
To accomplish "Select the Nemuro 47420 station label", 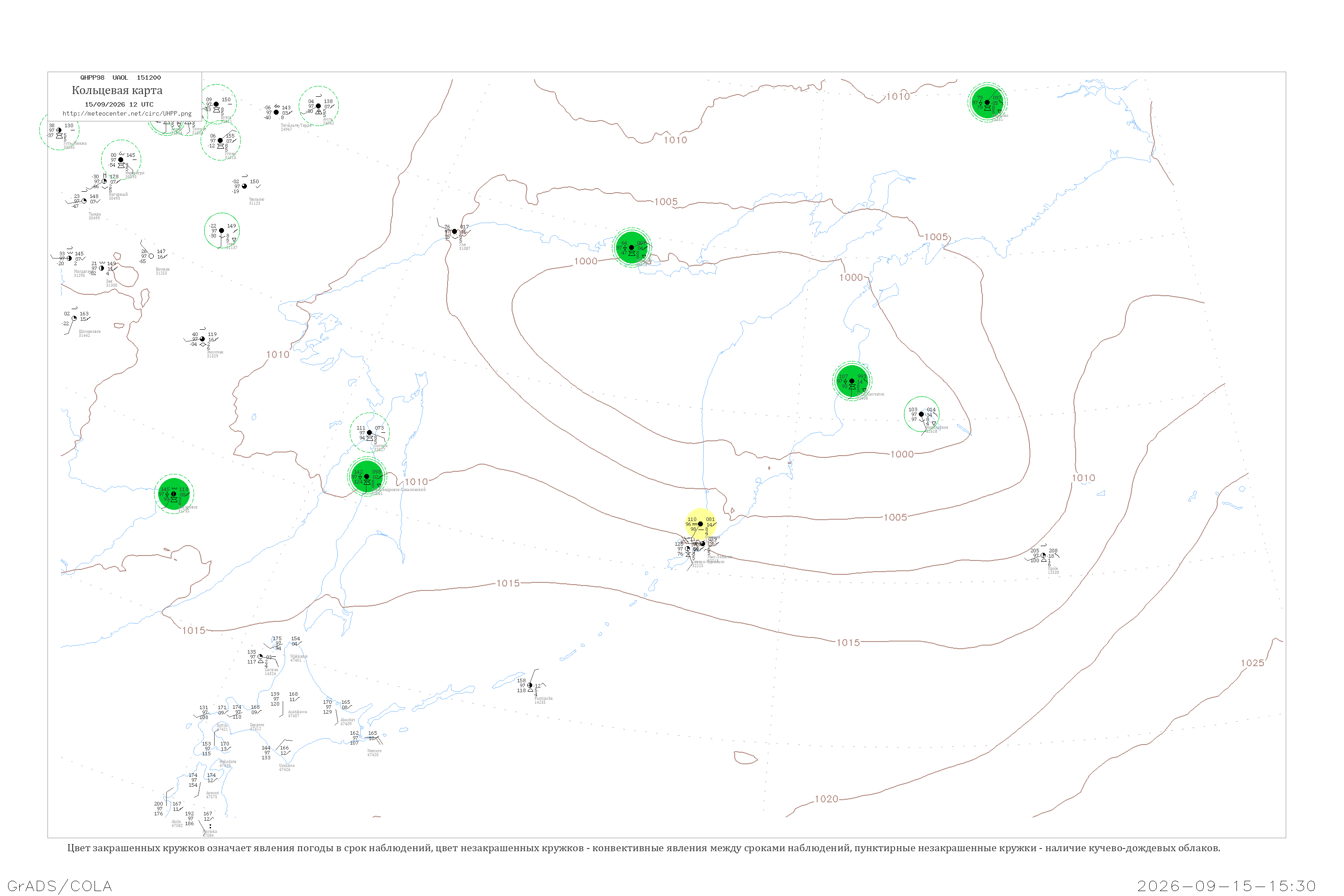I will coord(374,753).
